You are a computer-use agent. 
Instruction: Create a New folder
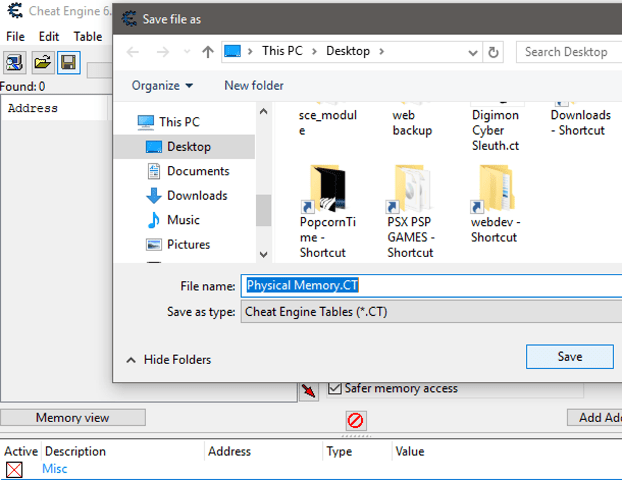254,86
